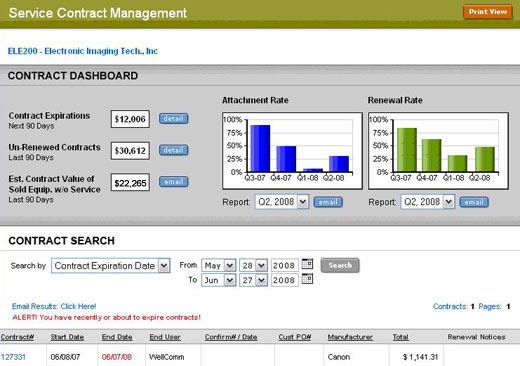Sort by the End User column header

165,337
